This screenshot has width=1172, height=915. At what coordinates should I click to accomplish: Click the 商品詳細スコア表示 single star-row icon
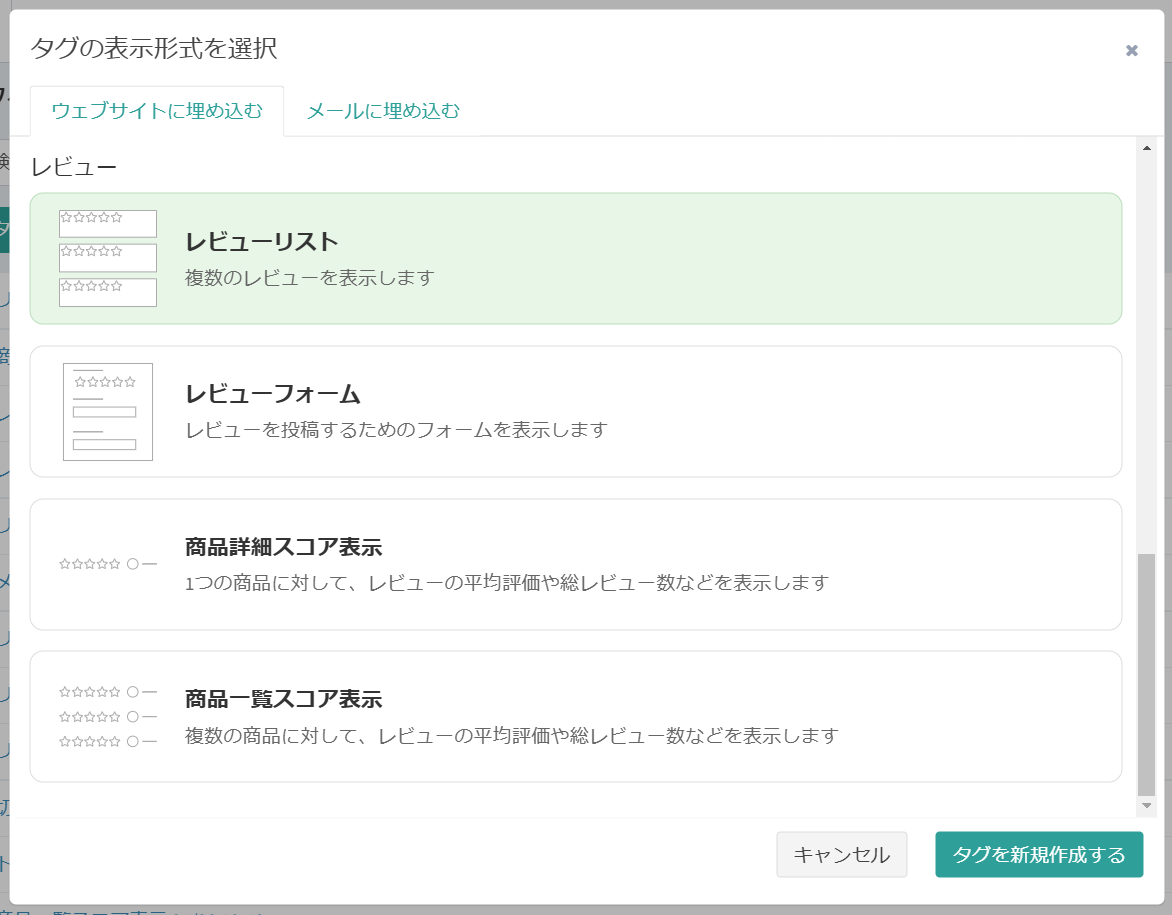point(108,564)
